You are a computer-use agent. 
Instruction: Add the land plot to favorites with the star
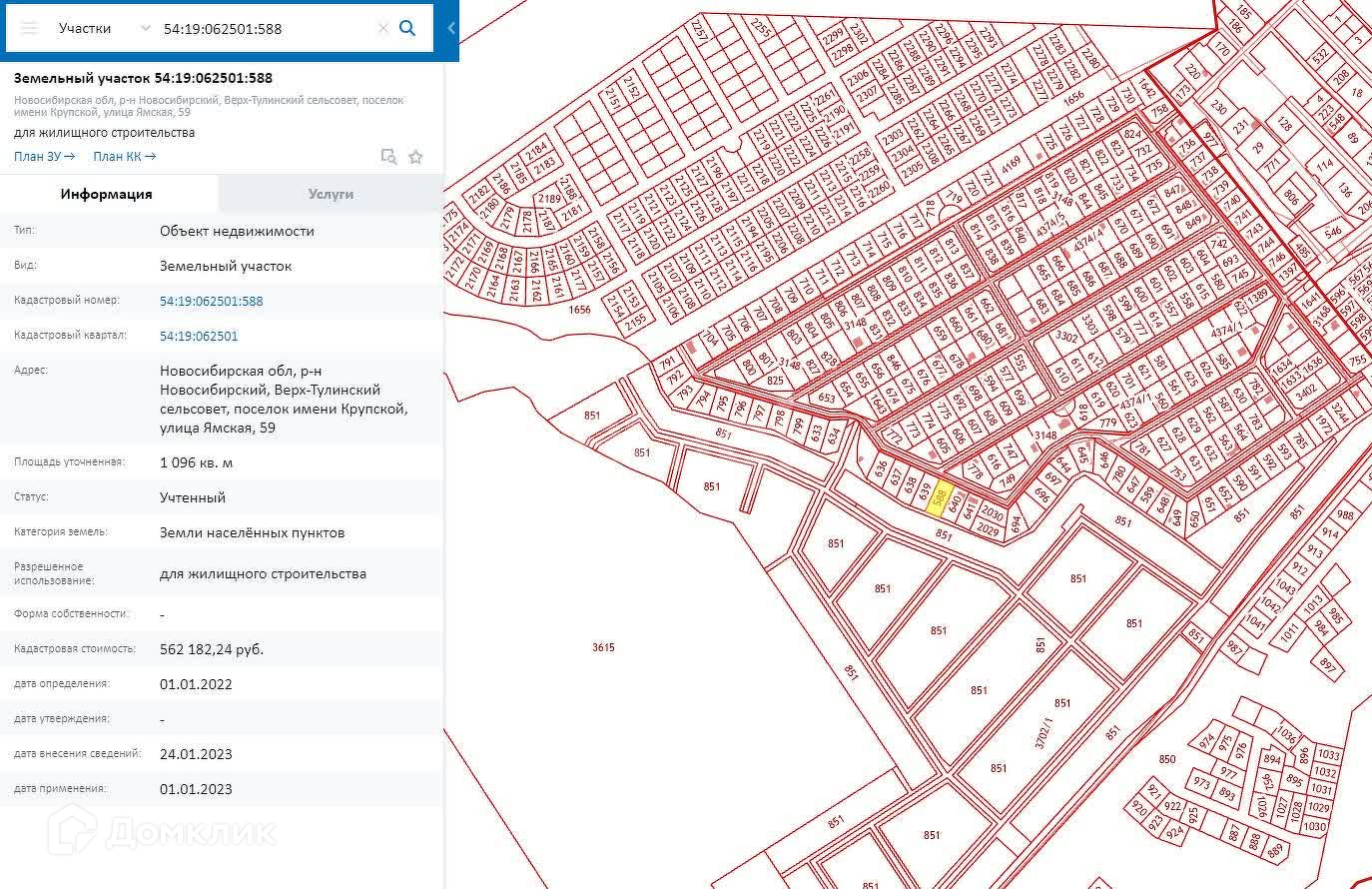point(416,157)
